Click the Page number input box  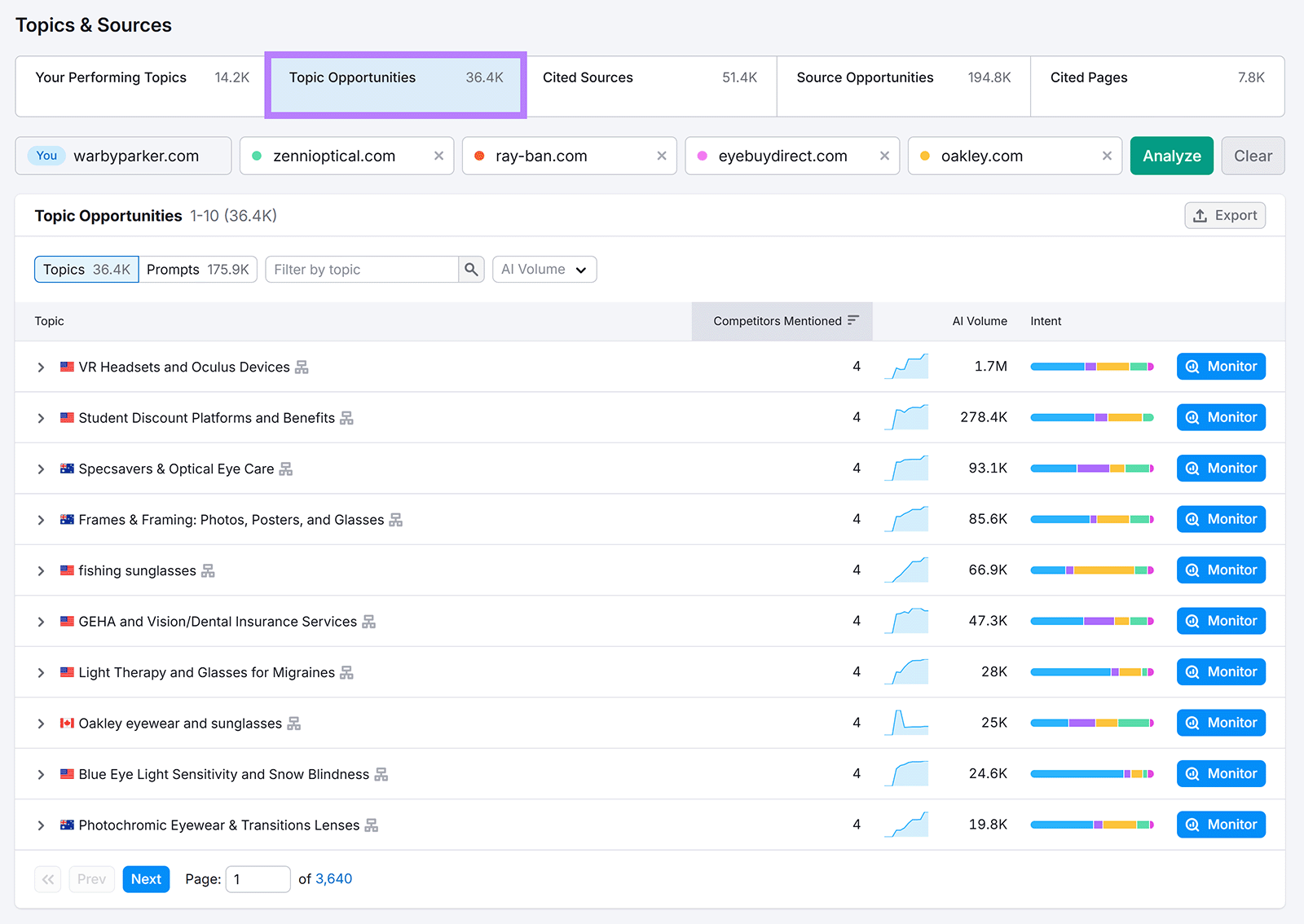pyautogui.click(x=258, y=879)
